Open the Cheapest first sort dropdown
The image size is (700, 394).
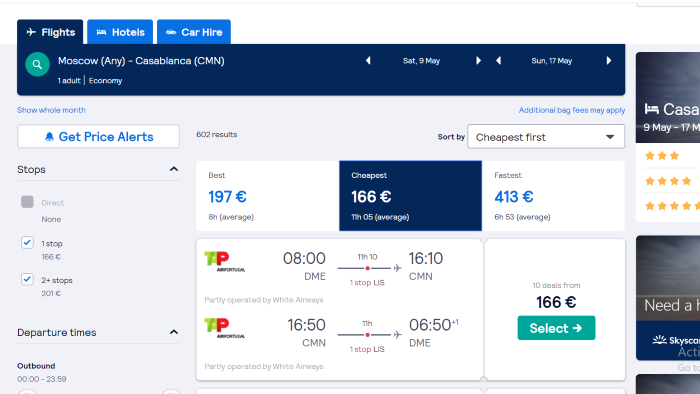pyautogui.click(x=546, y=137)
